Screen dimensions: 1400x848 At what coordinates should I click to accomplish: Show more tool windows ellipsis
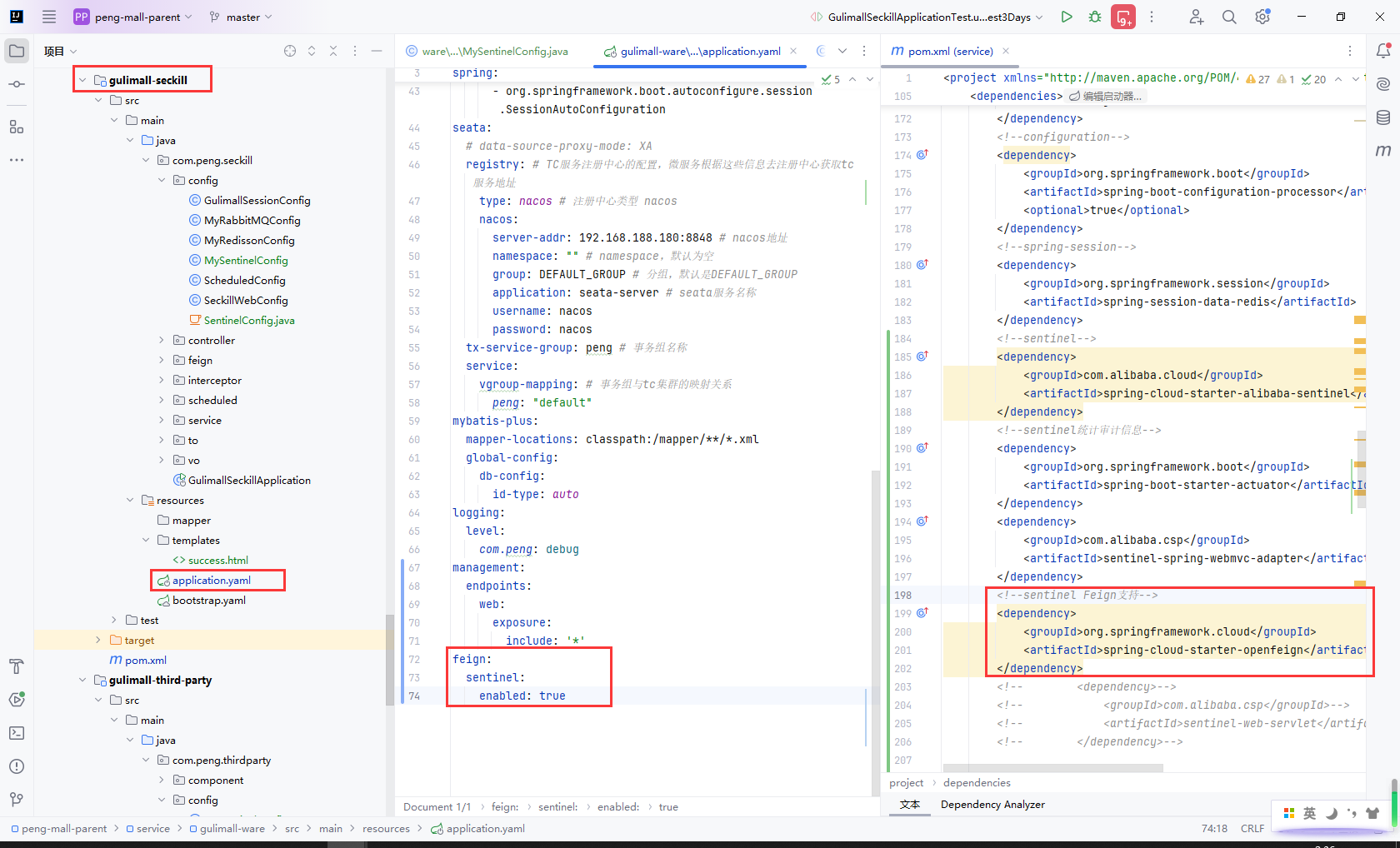17,160
